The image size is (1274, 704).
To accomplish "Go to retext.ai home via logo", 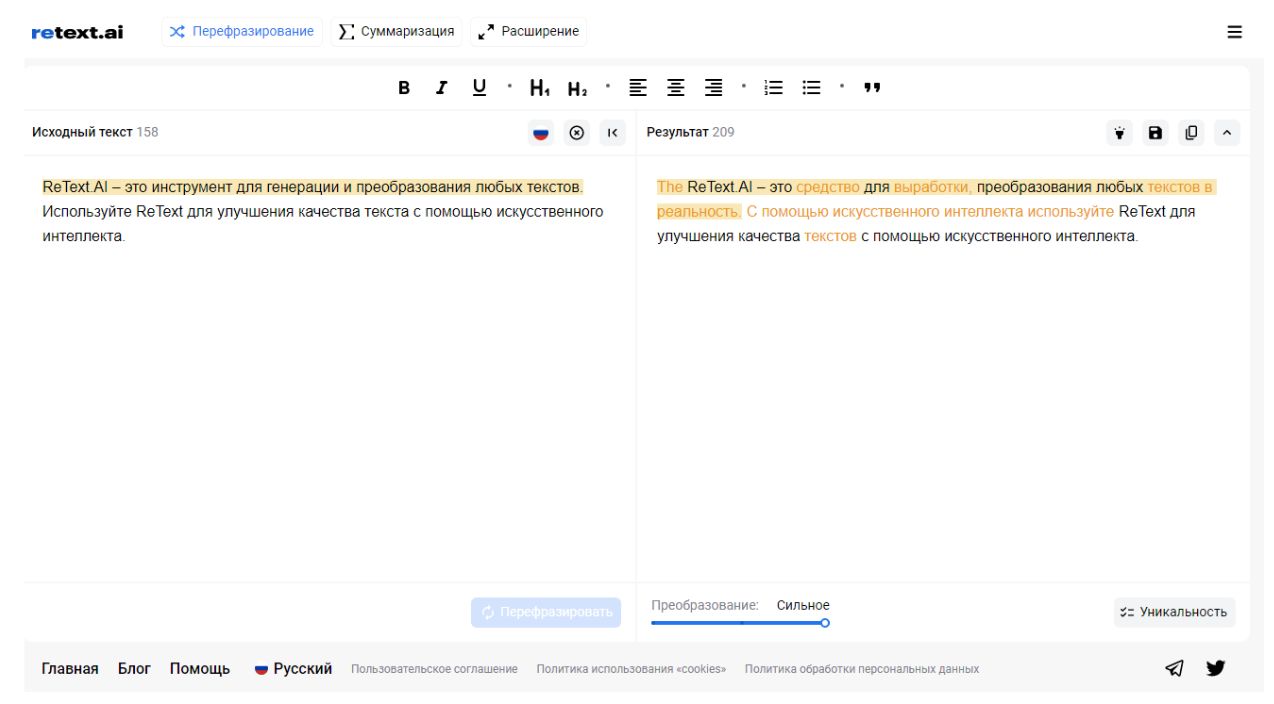I will [77, 32].
